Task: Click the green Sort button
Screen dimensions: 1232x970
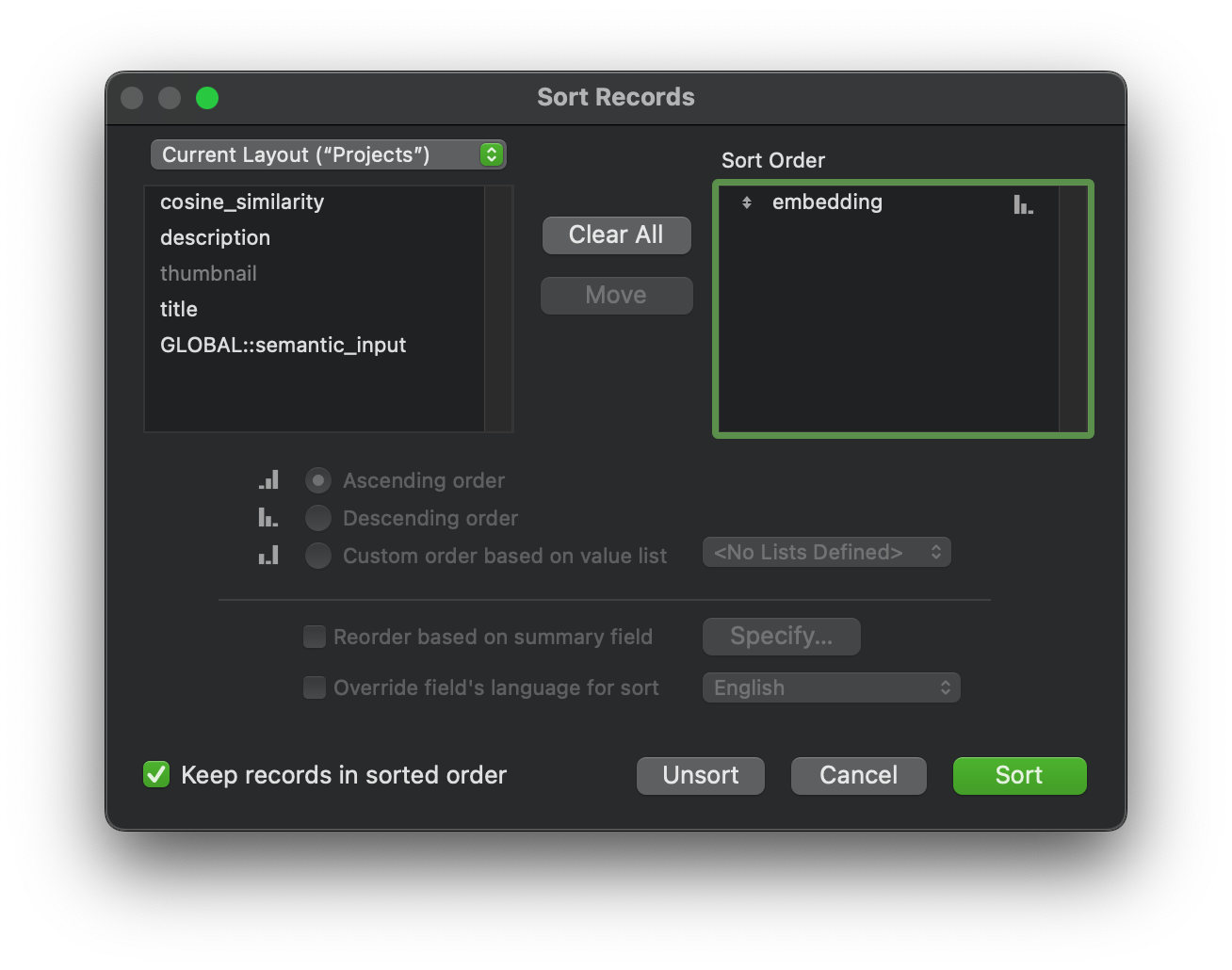Action: pyautogui.click(x=1019, y=775)
